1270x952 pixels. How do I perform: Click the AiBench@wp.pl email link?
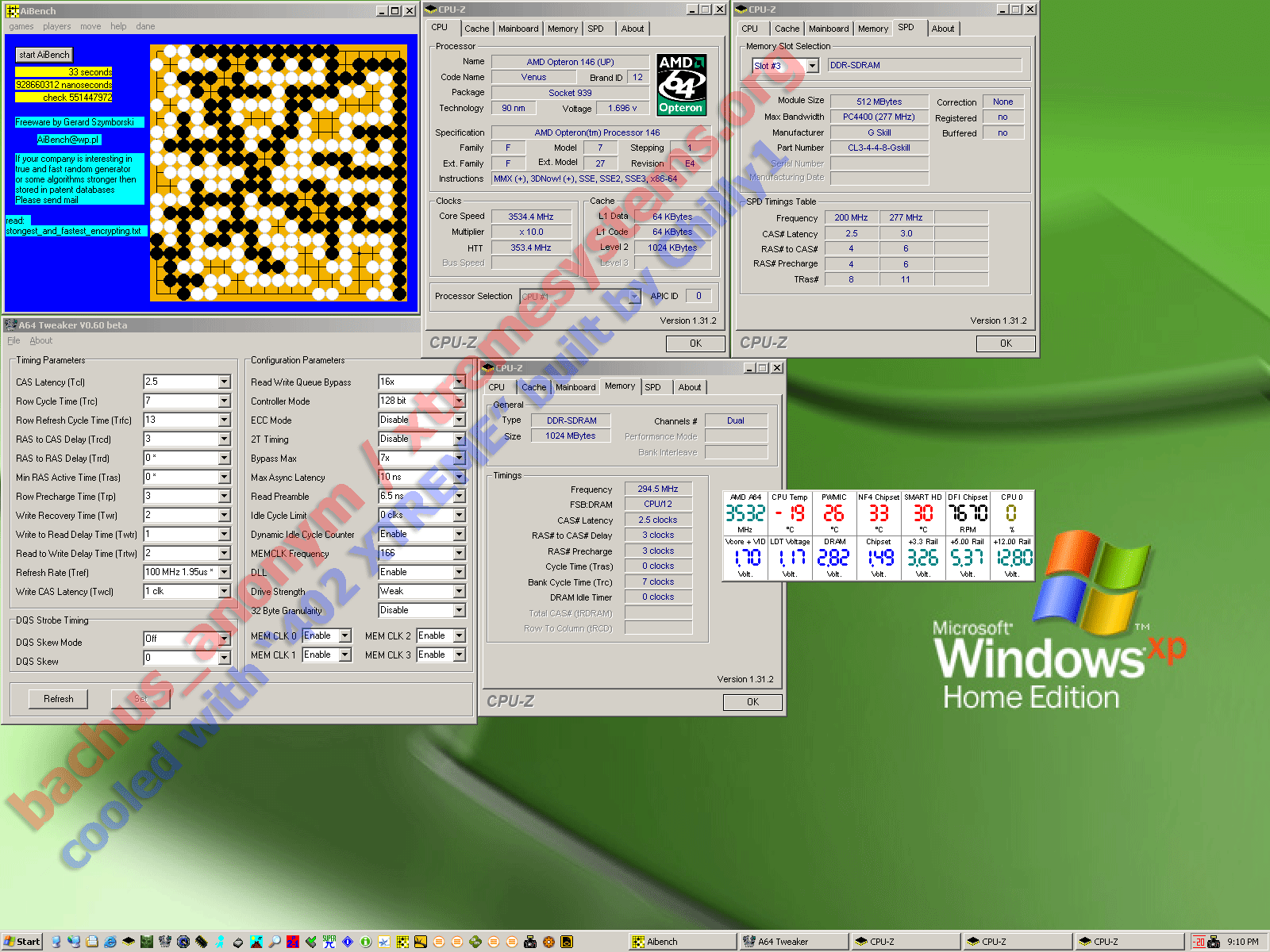pos(68,140)
